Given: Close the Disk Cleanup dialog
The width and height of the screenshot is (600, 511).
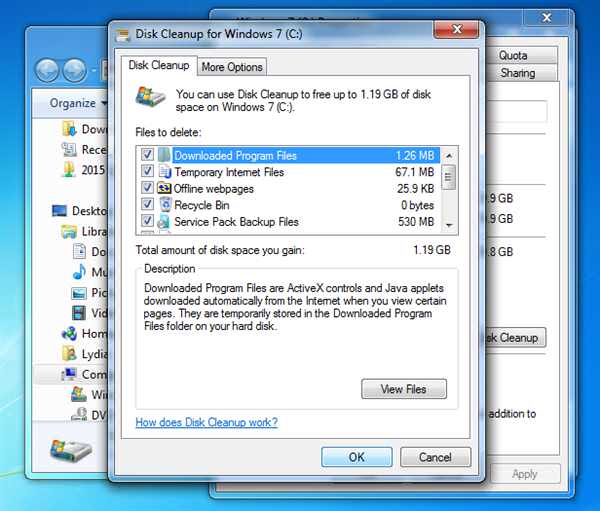Looking at the screenshot, I should pyautogui.click(x=457, y=29).
